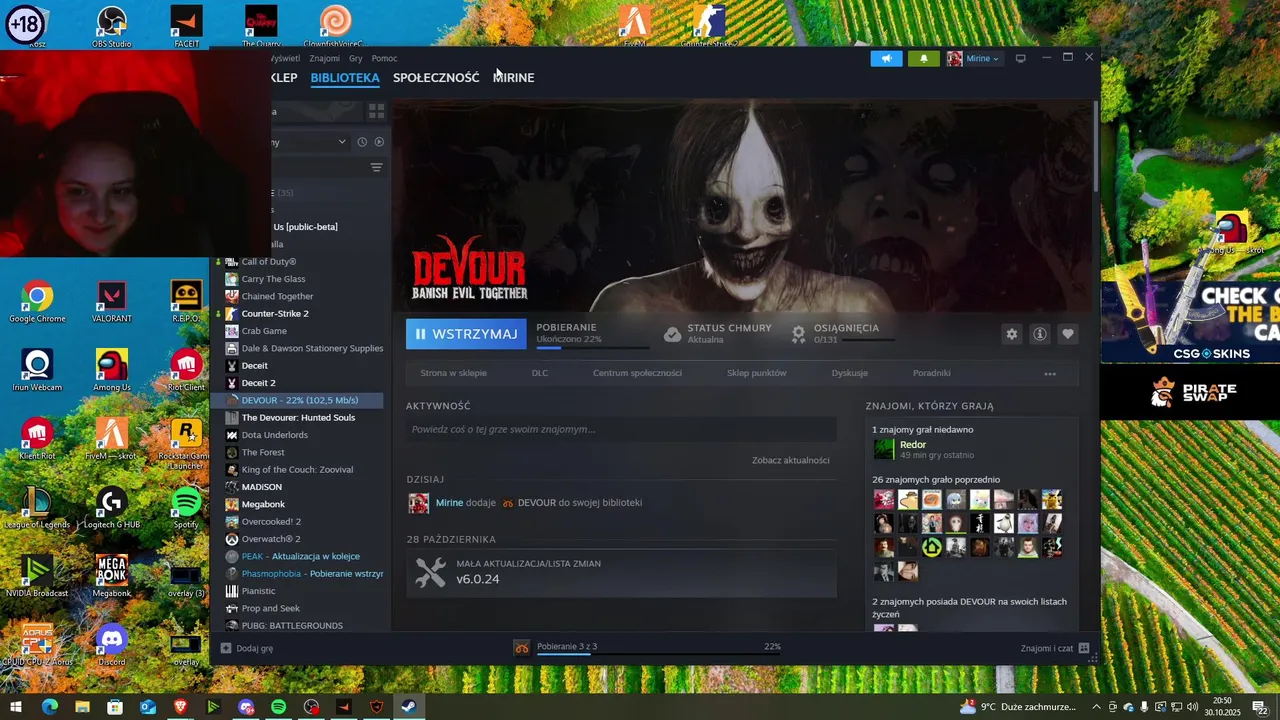This screenshot has height=720, width=1280.
Task: Open the Windows Start button
Action: (16, 707)
